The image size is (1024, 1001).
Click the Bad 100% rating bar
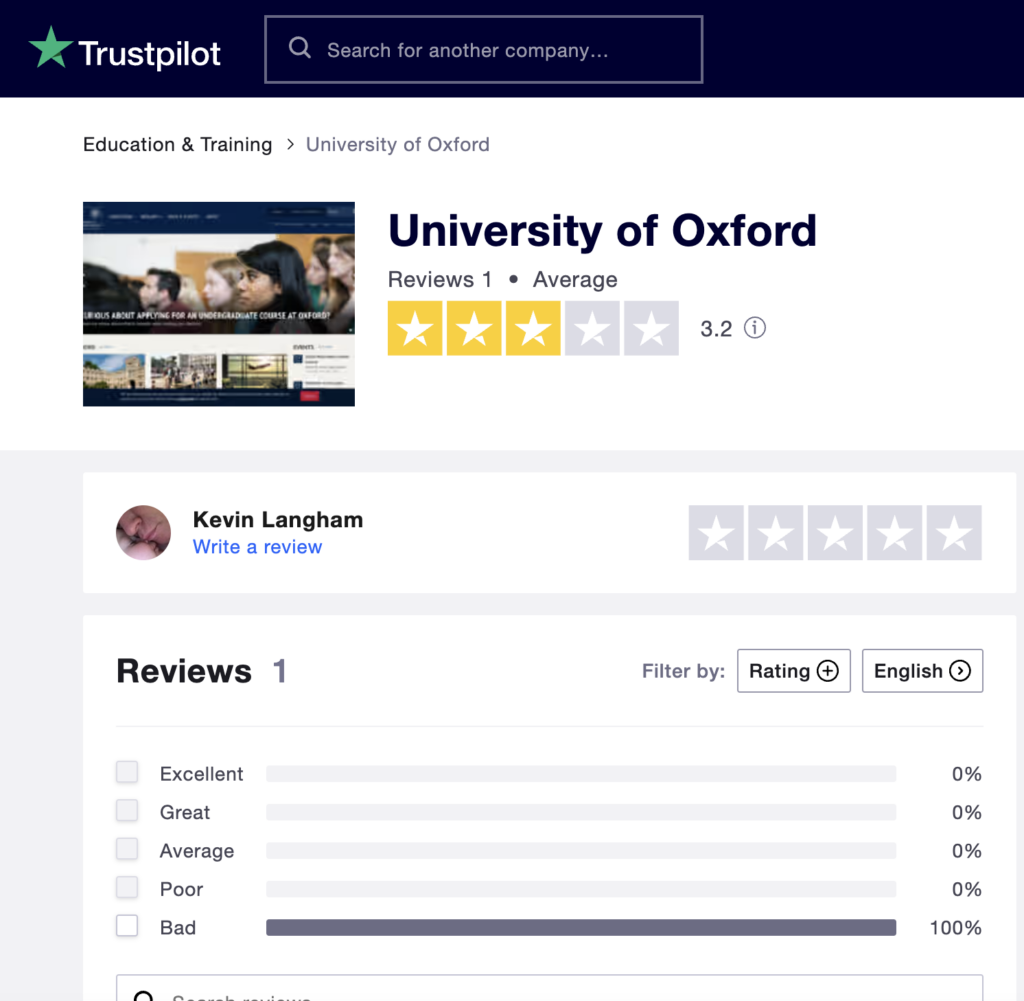coord(581,927)
